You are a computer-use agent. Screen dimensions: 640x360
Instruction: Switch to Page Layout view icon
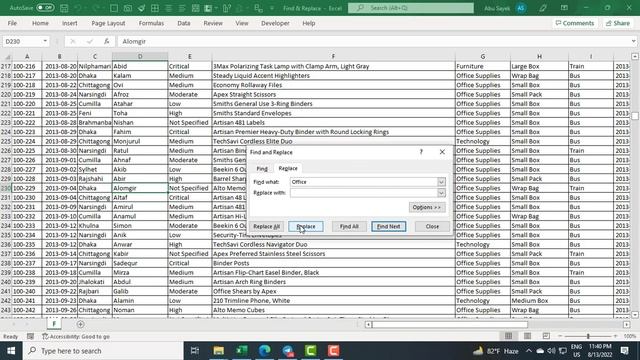coord(527,336)
